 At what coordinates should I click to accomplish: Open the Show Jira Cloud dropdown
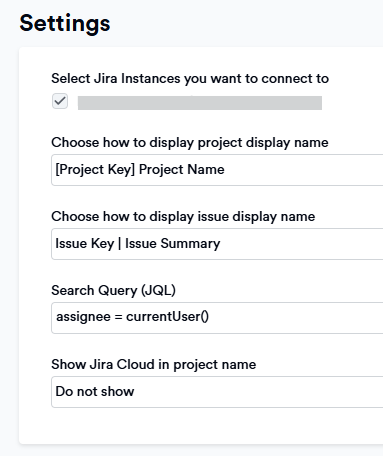[217, 392]
